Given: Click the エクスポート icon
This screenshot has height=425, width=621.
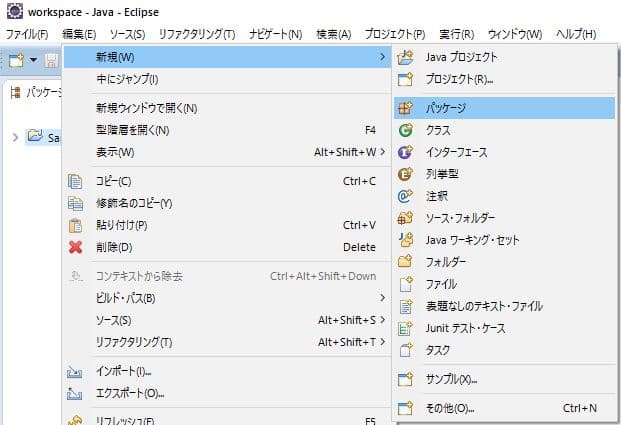Looking at the screenshot, I should point(75,393).
